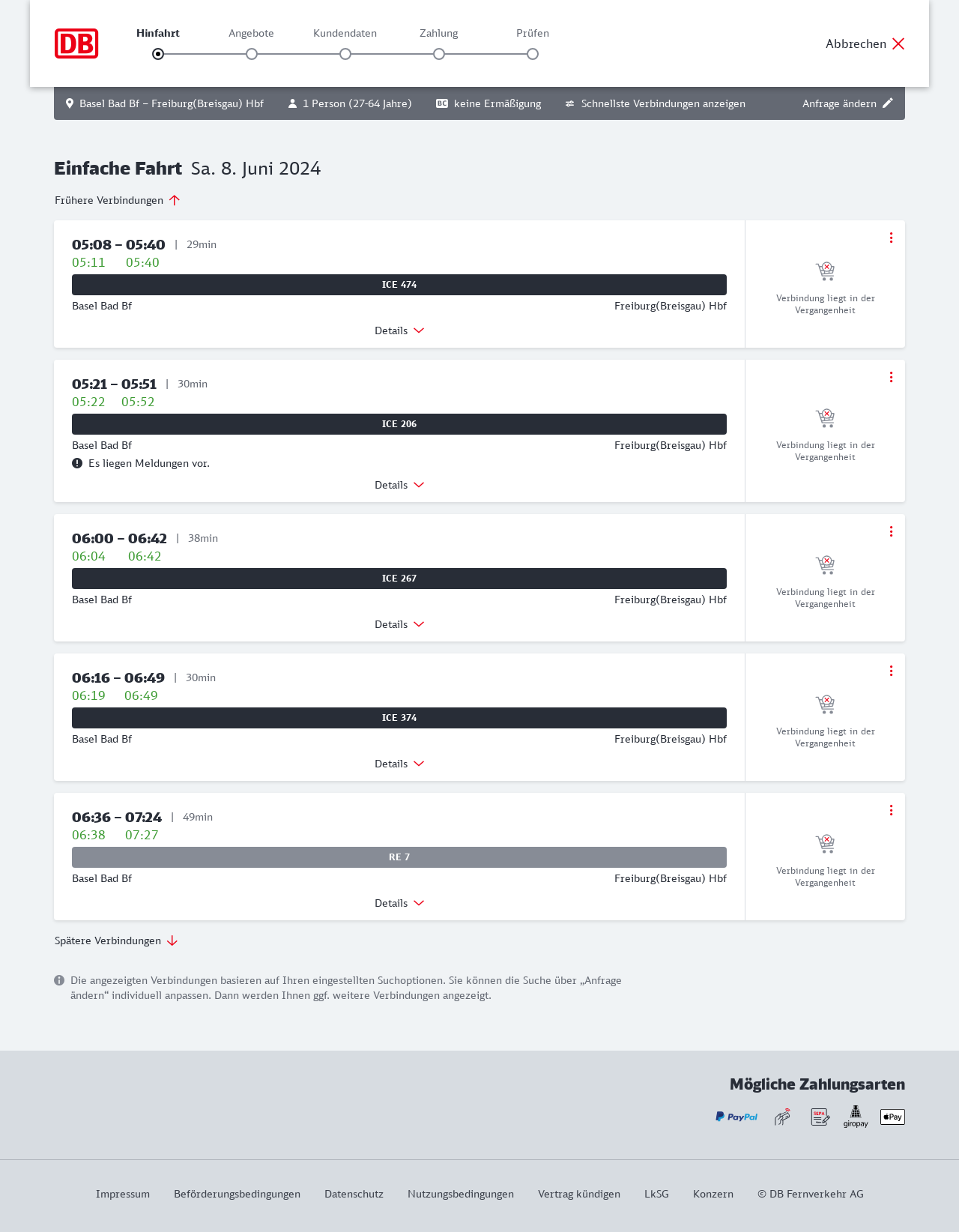Image resolution: width=959 pixels, height=1232 pixels.
Task: Click the Apple Pay payment icon
Action: [x=892, y=1117]
